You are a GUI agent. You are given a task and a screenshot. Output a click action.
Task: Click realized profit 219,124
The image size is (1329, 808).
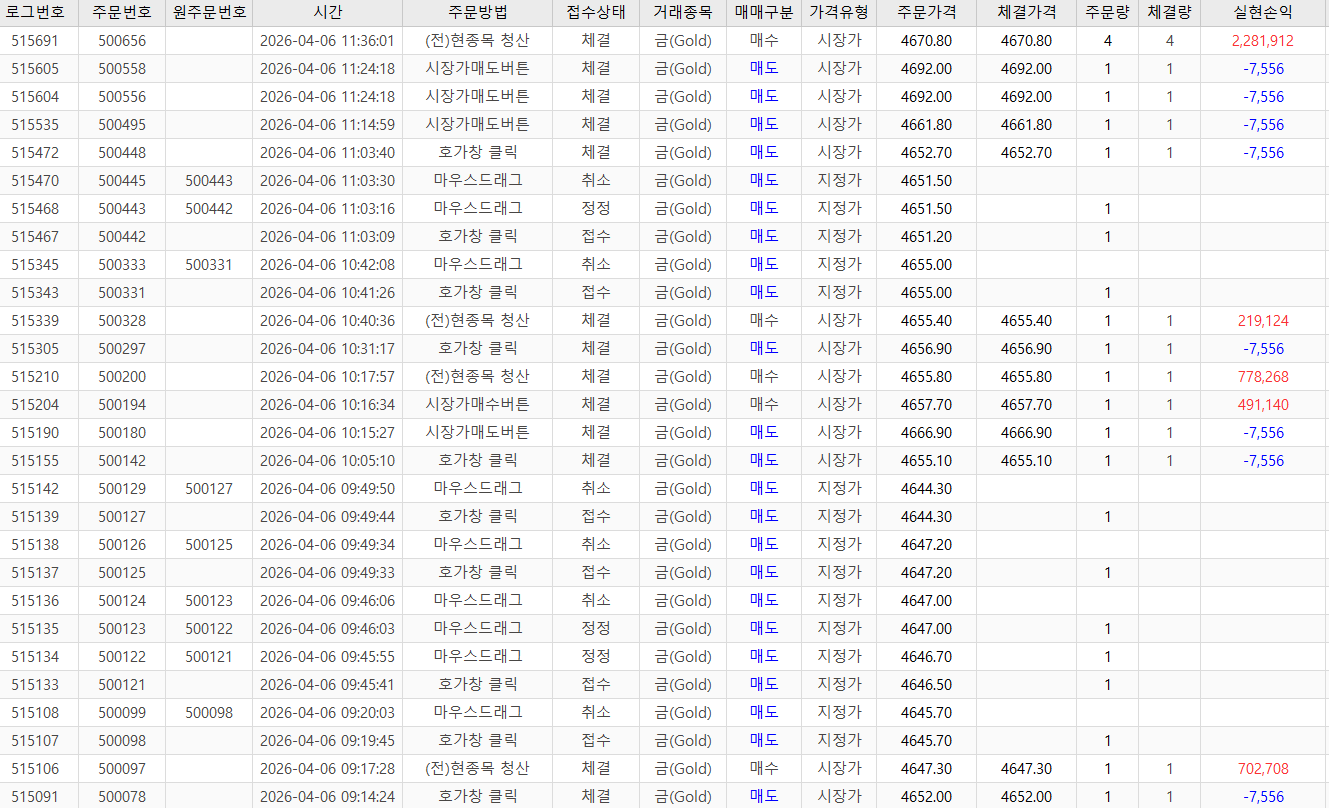(x=1263, y=321)
